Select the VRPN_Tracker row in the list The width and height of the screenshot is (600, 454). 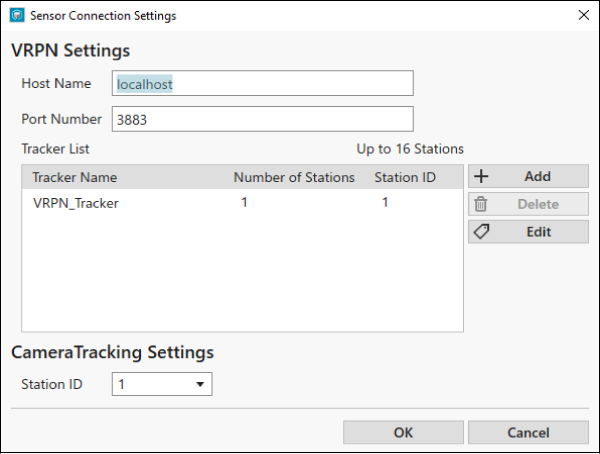pos(242,203)
